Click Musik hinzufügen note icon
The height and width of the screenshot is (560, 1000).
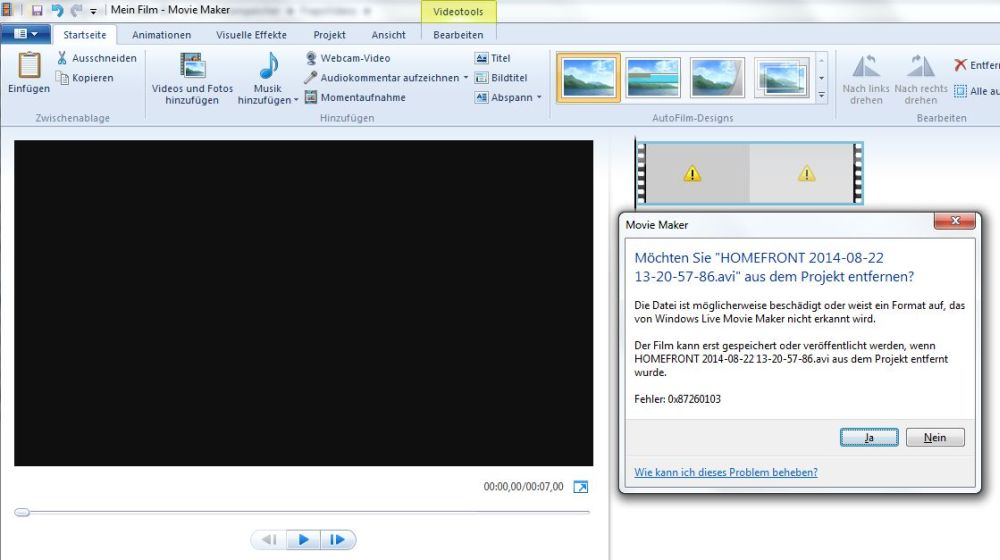tap(268, 66)
